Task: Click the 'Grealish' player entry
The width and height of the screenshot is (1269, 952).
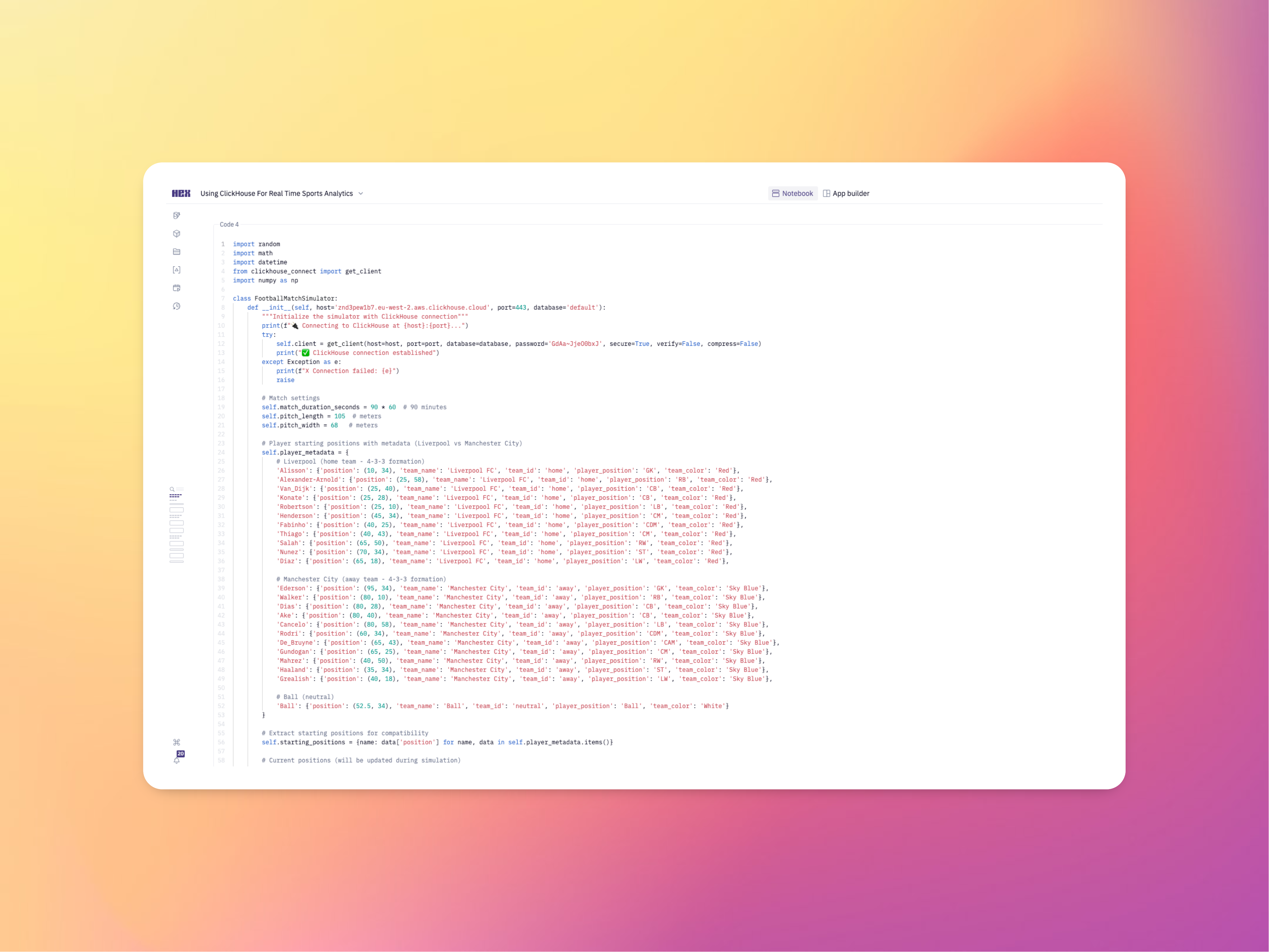Action: (524, 679)
